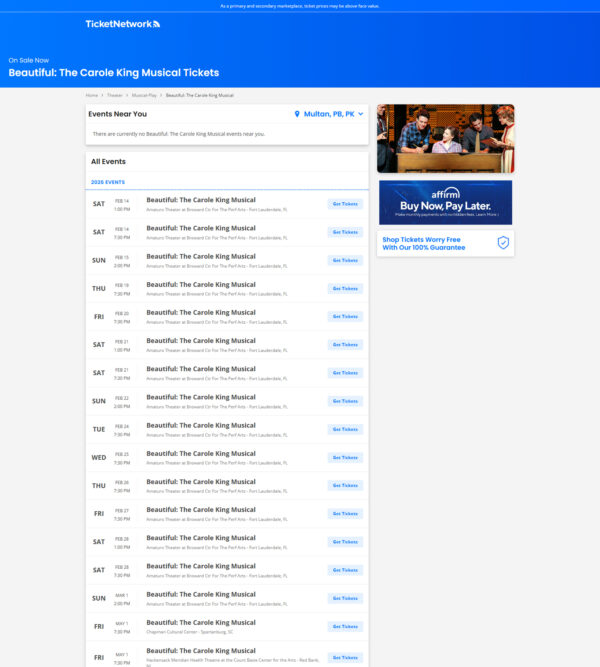Viewport: 600px width, 667px height.
Task: Get Tickets for Tue Feb 24 show
Action: click(x=345, y=429)
